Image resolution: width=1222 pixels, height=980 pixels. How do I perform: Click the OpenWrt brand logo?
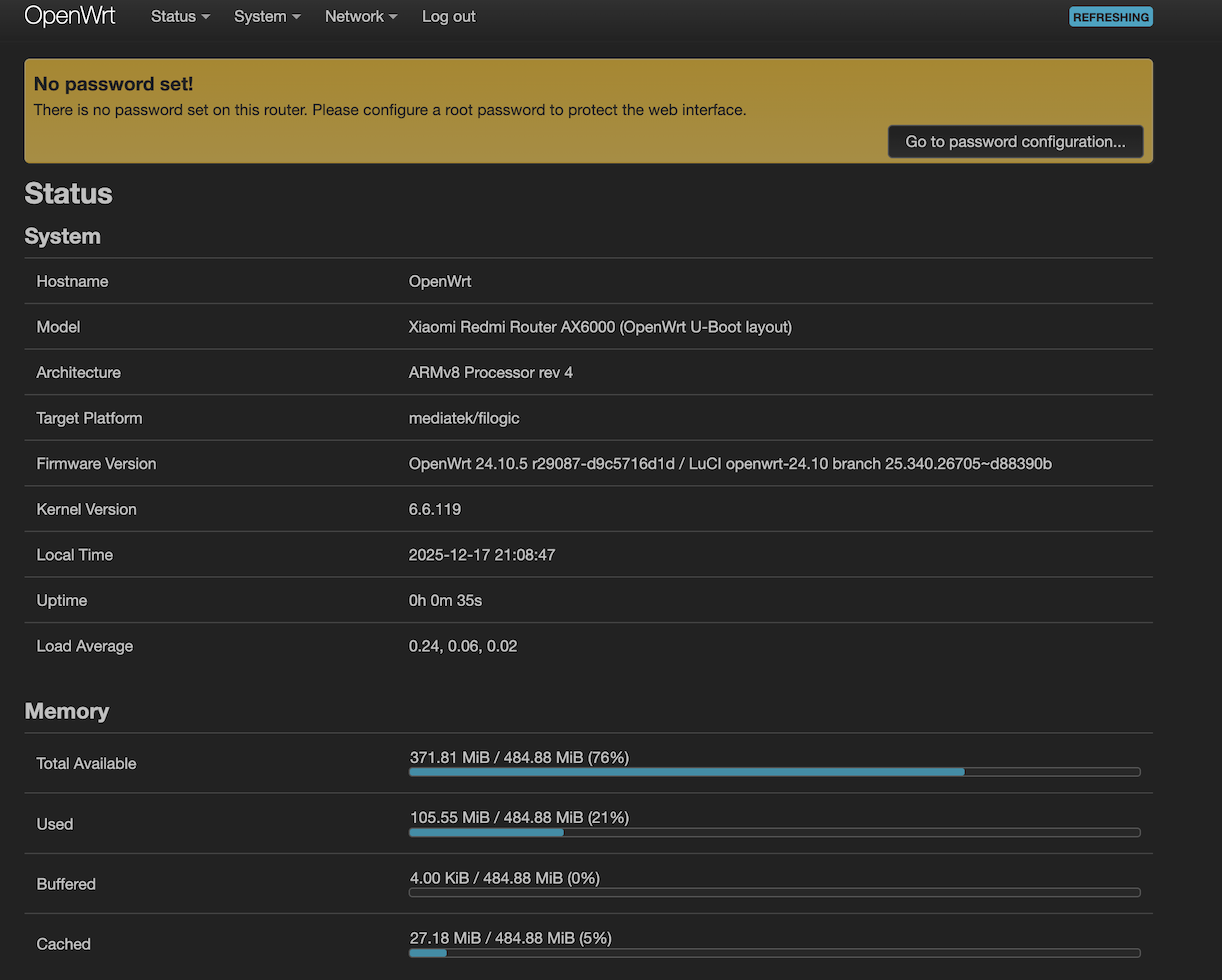(x=70, y=16)
